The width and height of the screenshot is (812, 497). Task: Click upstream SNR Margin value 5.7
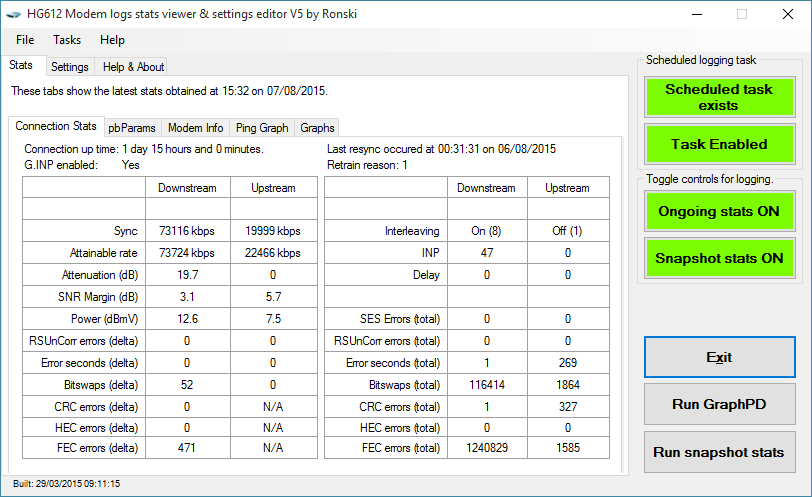273,297
